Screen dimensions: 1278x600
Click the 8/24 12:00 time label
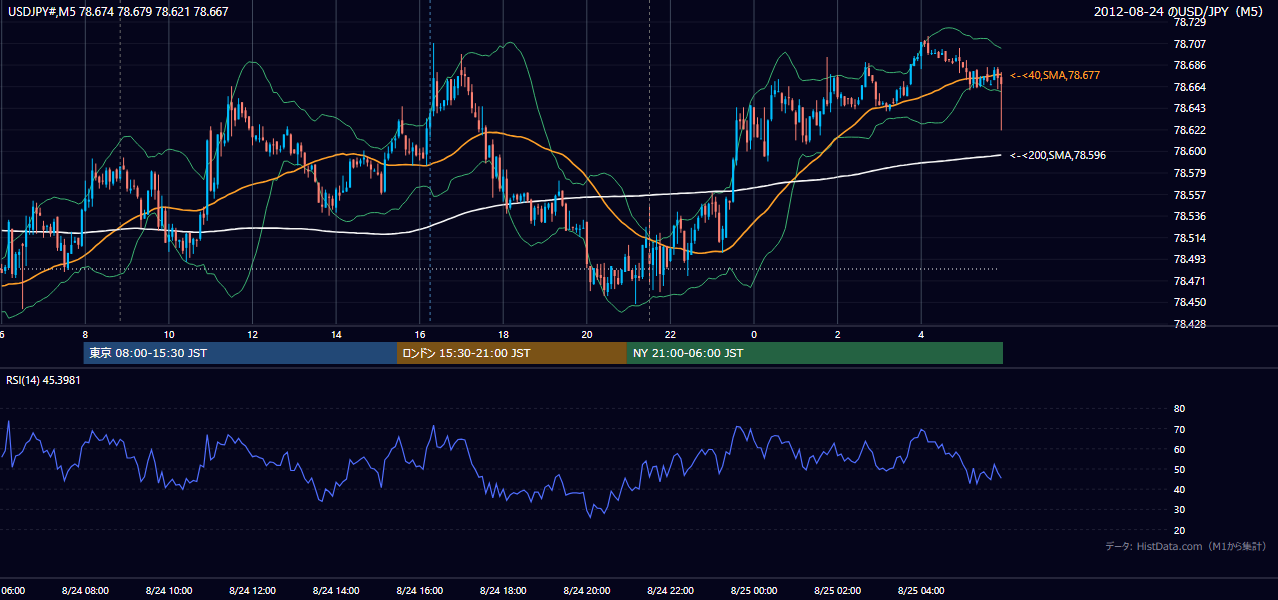tap(252, 590)
